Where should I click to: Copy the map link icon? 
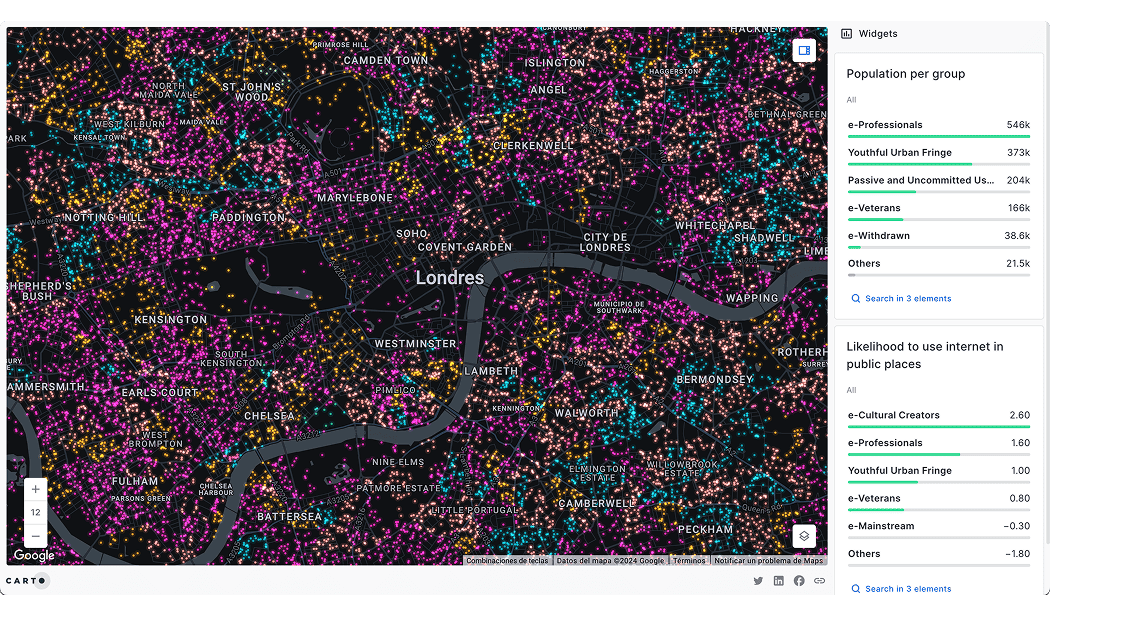click(x=820, y=581)
